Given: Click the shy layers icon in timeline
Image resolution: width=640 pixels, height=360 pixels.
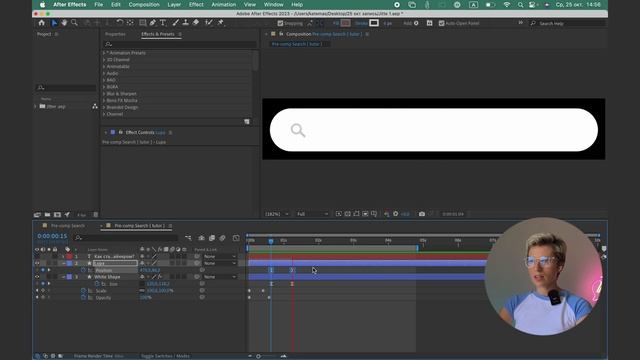Looking at the screenshot, I should (x=201, y=238).
